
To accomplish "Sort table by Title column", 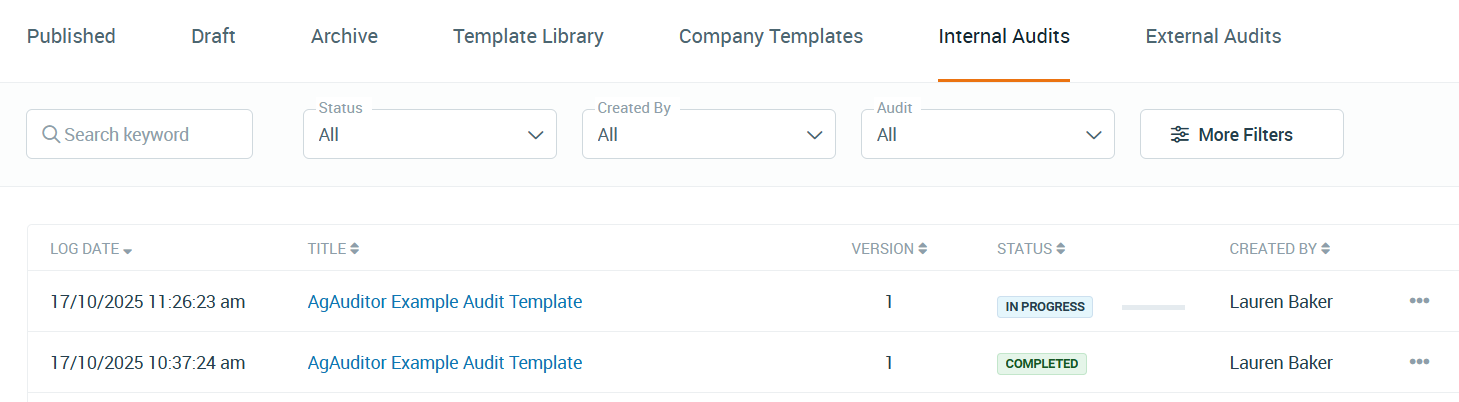I will click(x=354, y=249).
